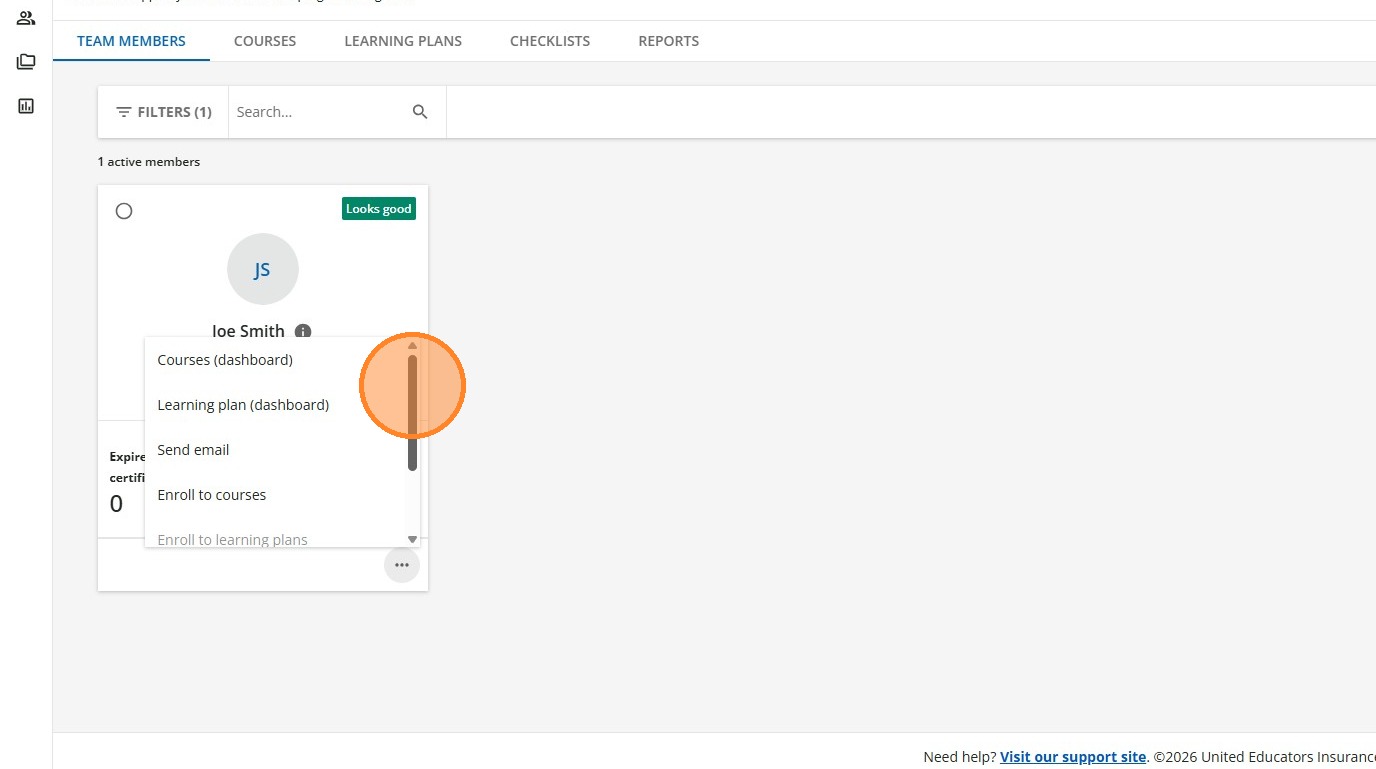Follow the Visit our support site link

(x=1073, y=757)
